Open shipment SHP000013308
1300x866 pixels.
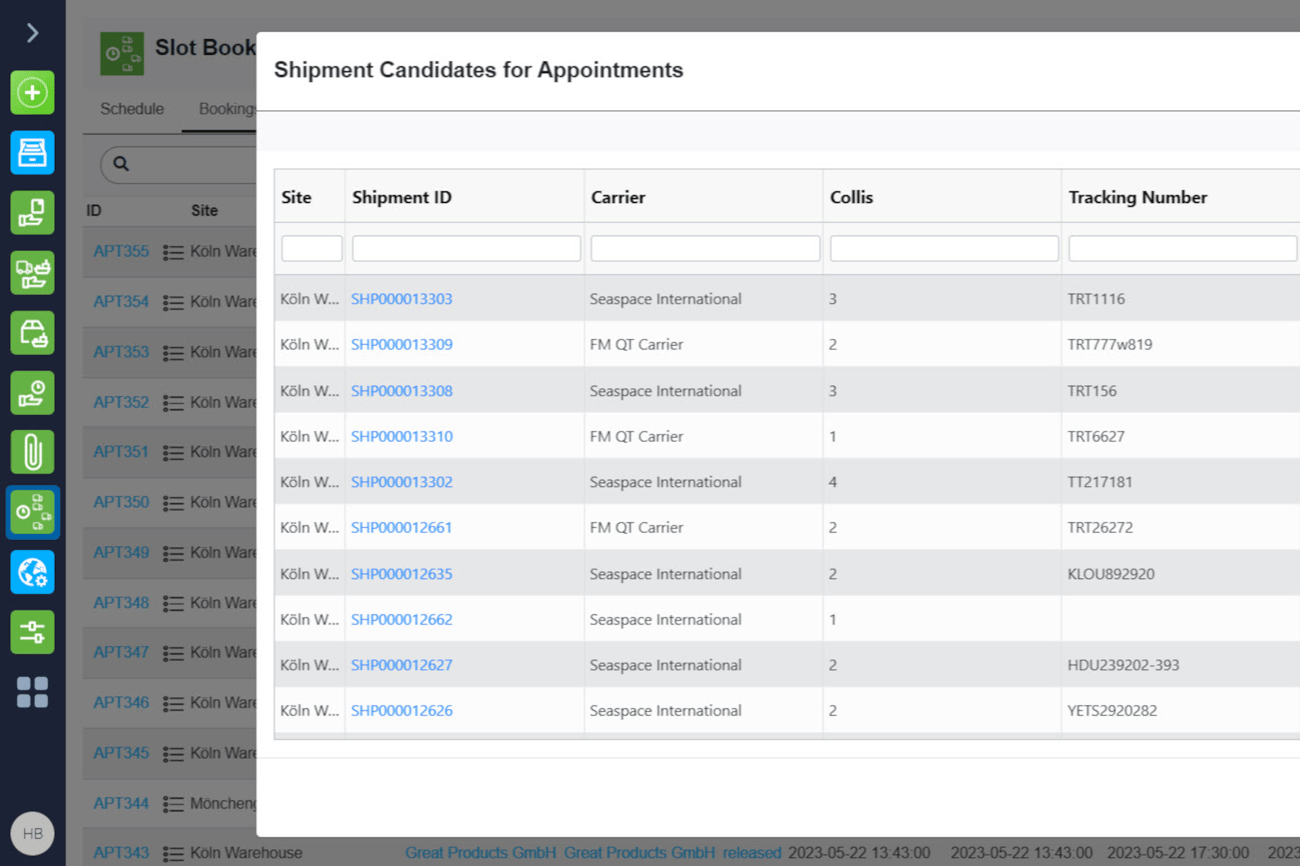(x=401, y=391)
